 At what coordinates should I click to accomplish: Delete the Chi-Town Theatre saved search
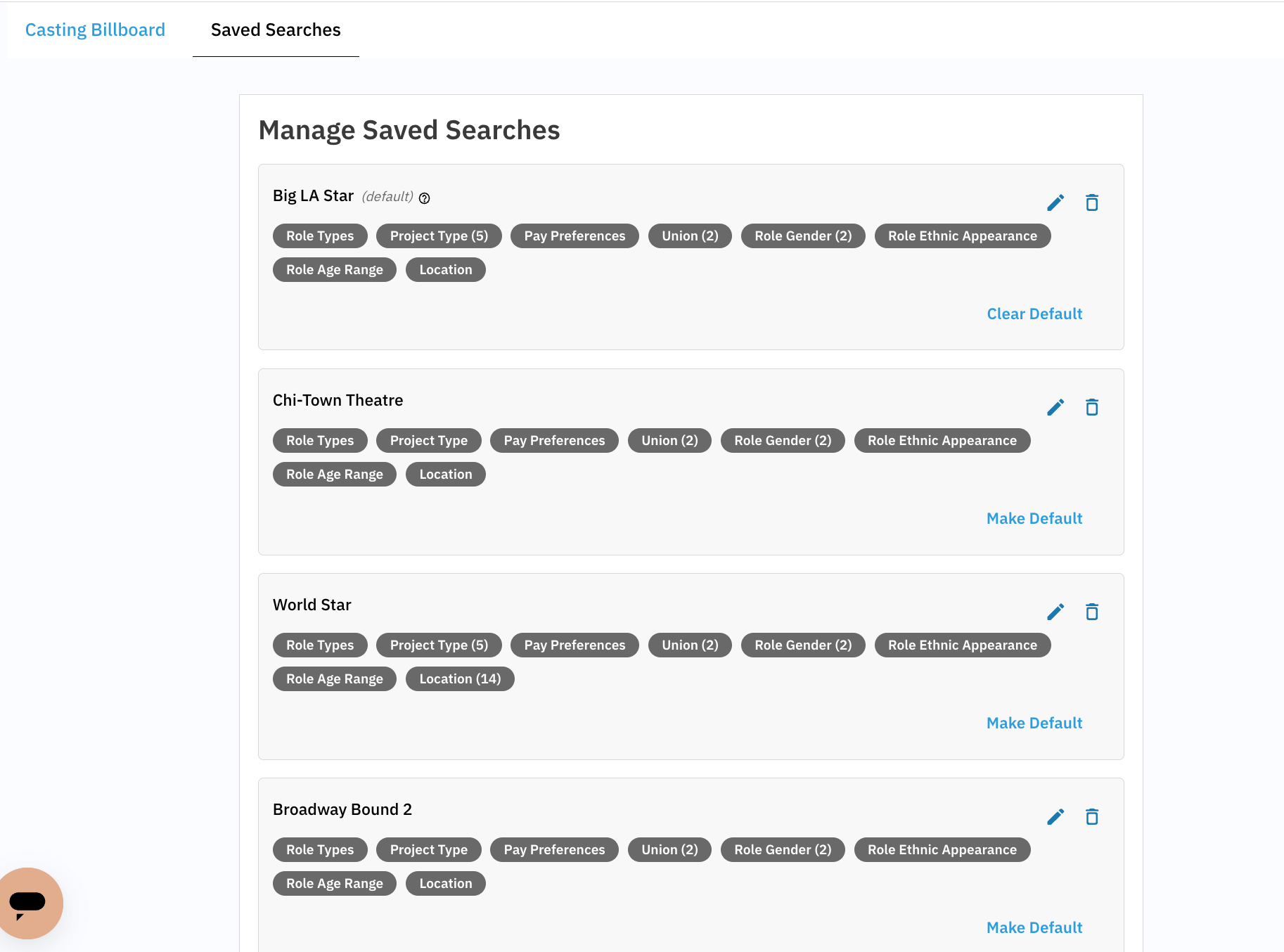pos(1092,406)
